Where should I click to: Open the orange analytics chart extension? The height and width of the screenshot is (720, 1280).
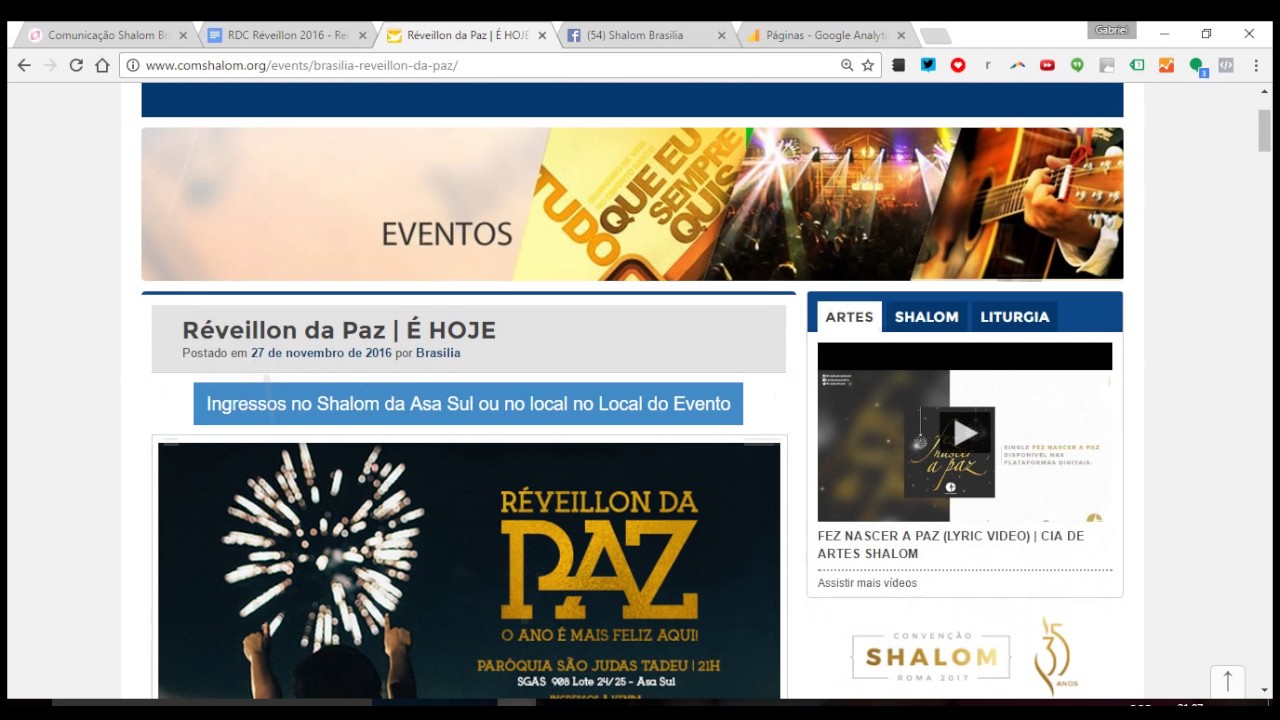1166,65
